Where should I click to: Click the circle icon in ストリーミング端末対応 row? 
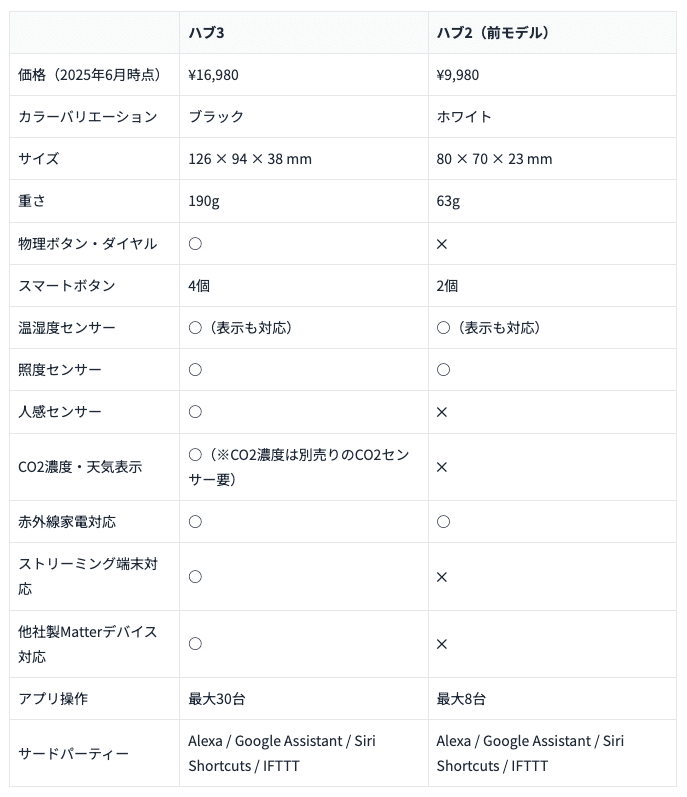click(195, 576)
